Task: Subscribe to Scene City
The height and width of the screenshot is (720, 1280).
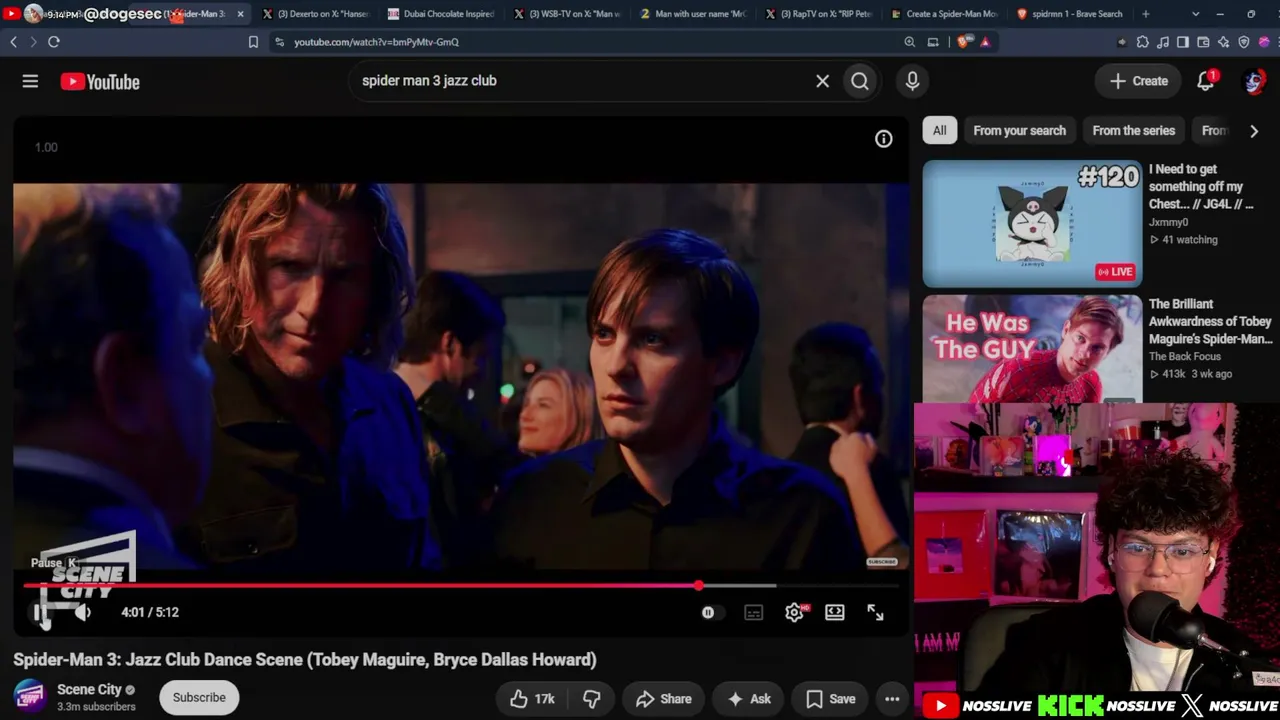Action: click(199, 697)
